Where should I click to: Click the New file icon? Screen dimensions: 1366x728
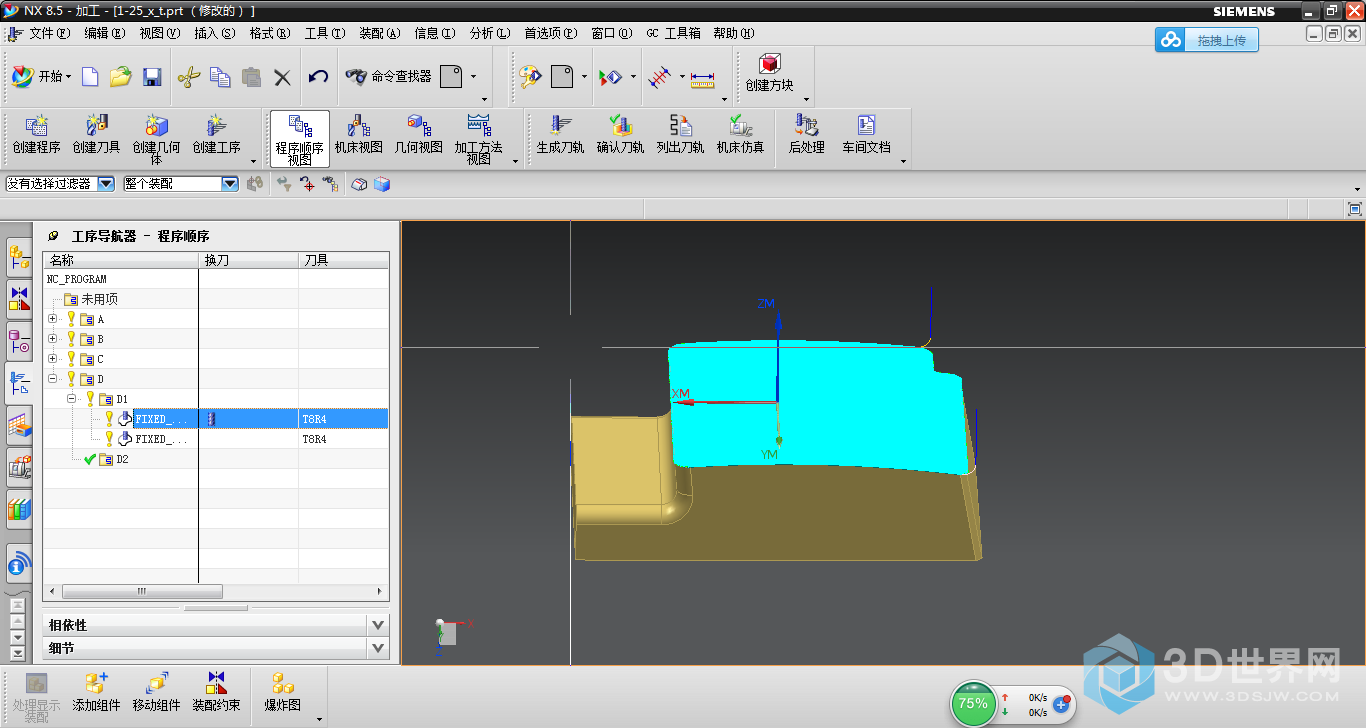[x=90, y=77]
